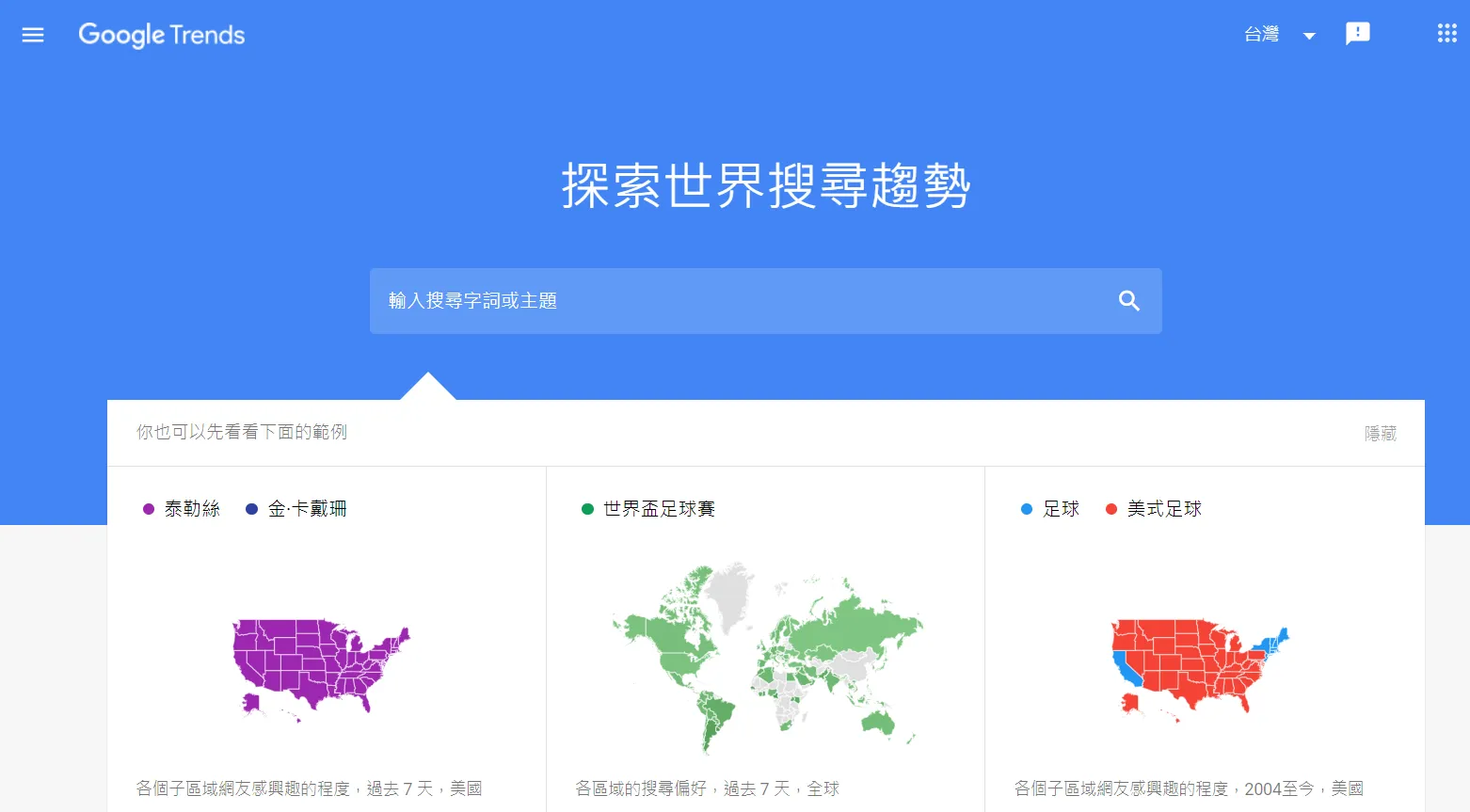Expand the 台灣 region dropdown arrow
This screenshot has width=1470, height=812.
(x=1309, y=36)
